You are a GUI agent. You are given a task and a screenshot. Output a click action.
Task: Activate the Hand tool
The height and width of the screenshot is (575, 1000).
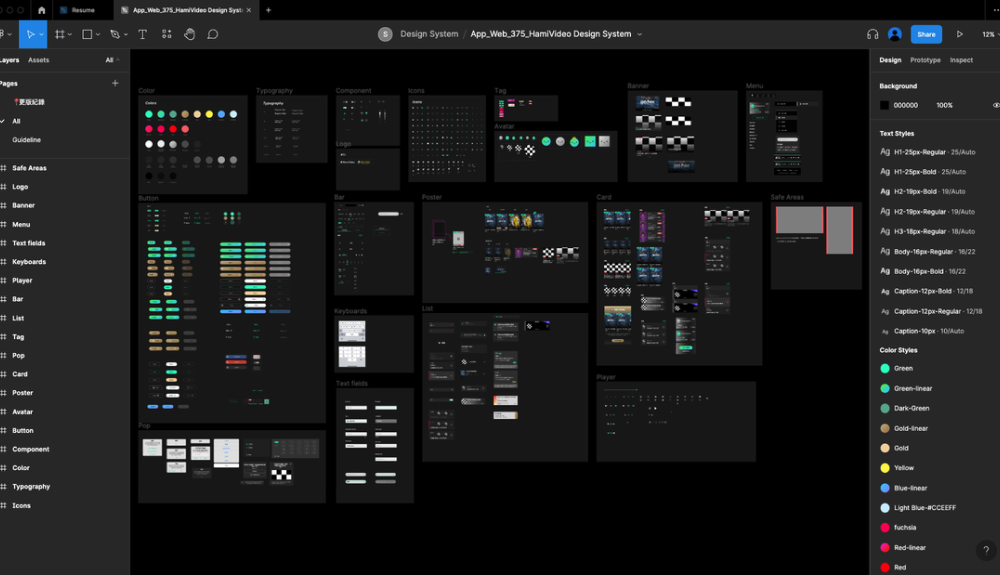click(190, 34)
